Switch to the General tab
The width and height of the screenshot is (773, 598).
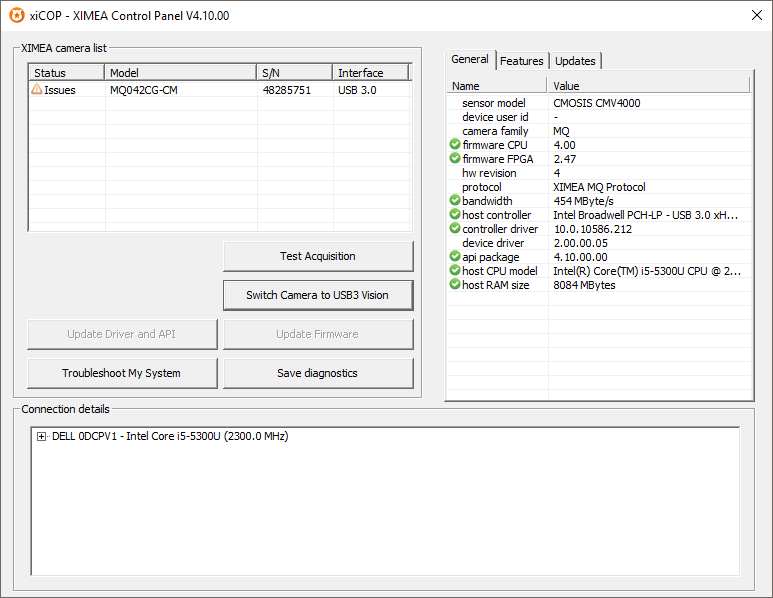click(470, 60)
